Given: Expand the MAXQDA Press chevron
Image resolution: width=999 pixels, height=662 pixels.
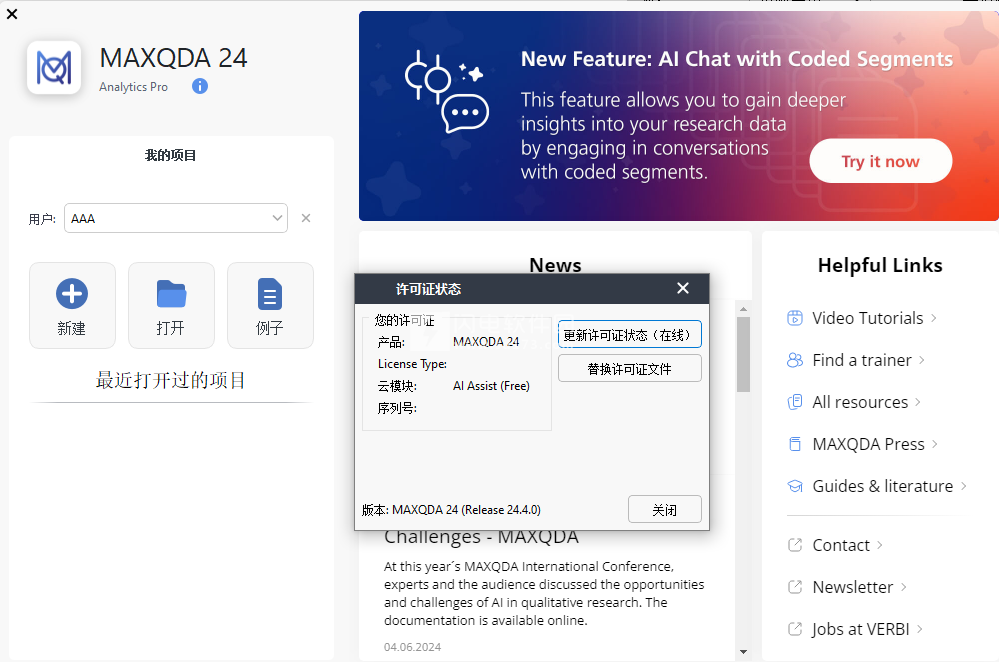Looking at the screenshot, I should (935, 444).
